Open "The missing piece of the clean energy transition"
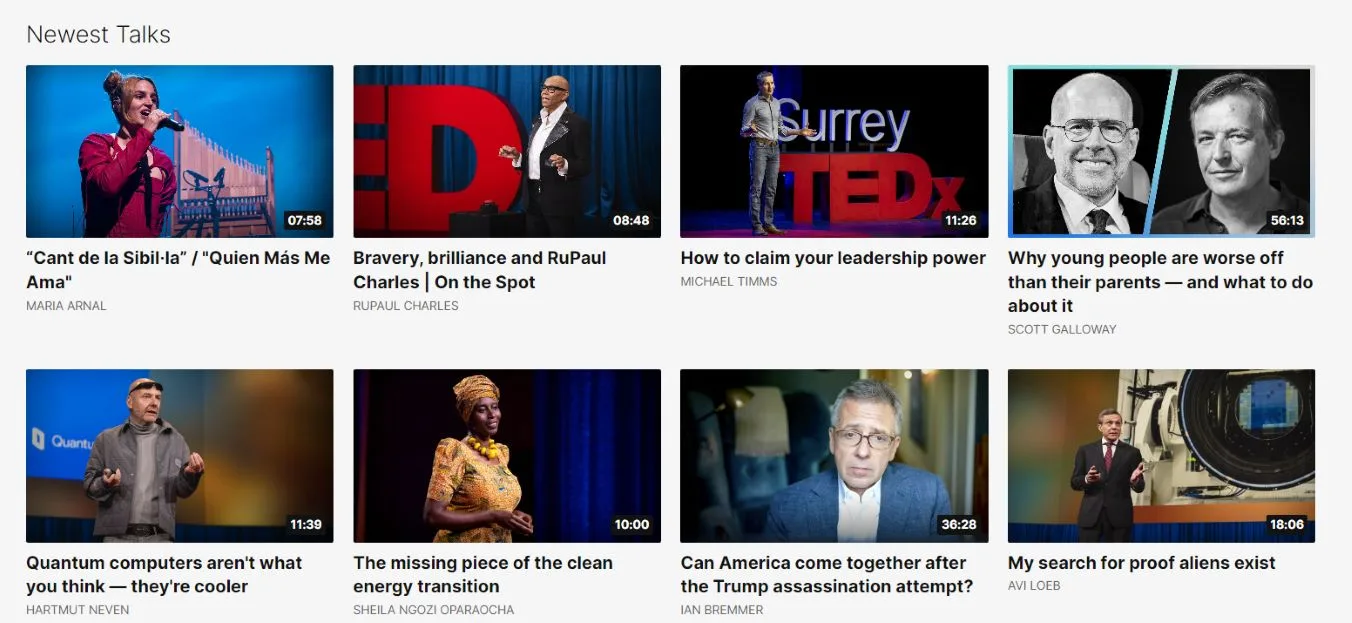 tap(483, 575)
